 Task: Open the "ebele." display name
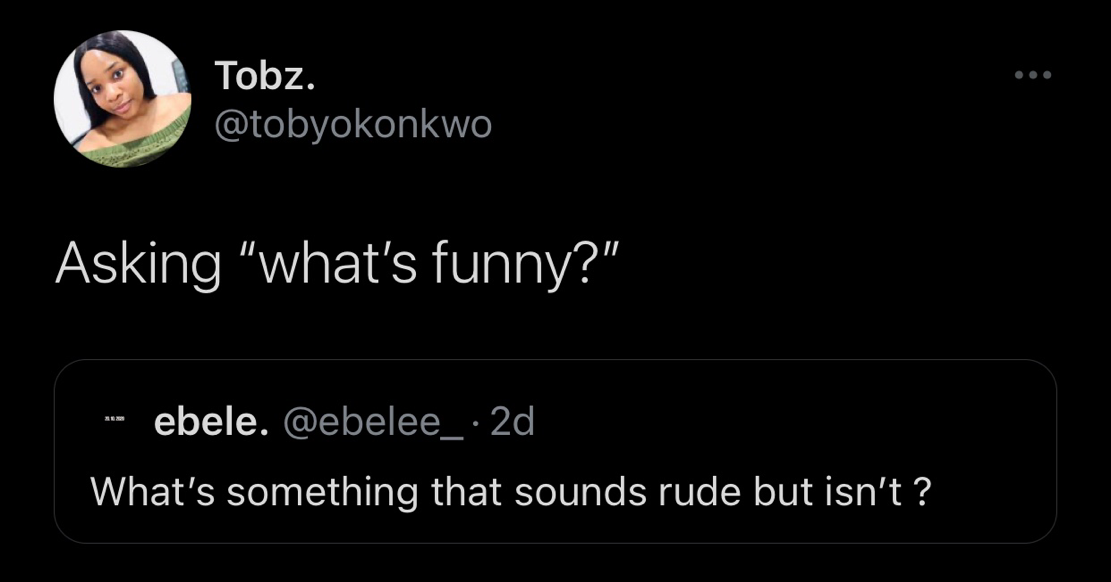coord(210,422)
